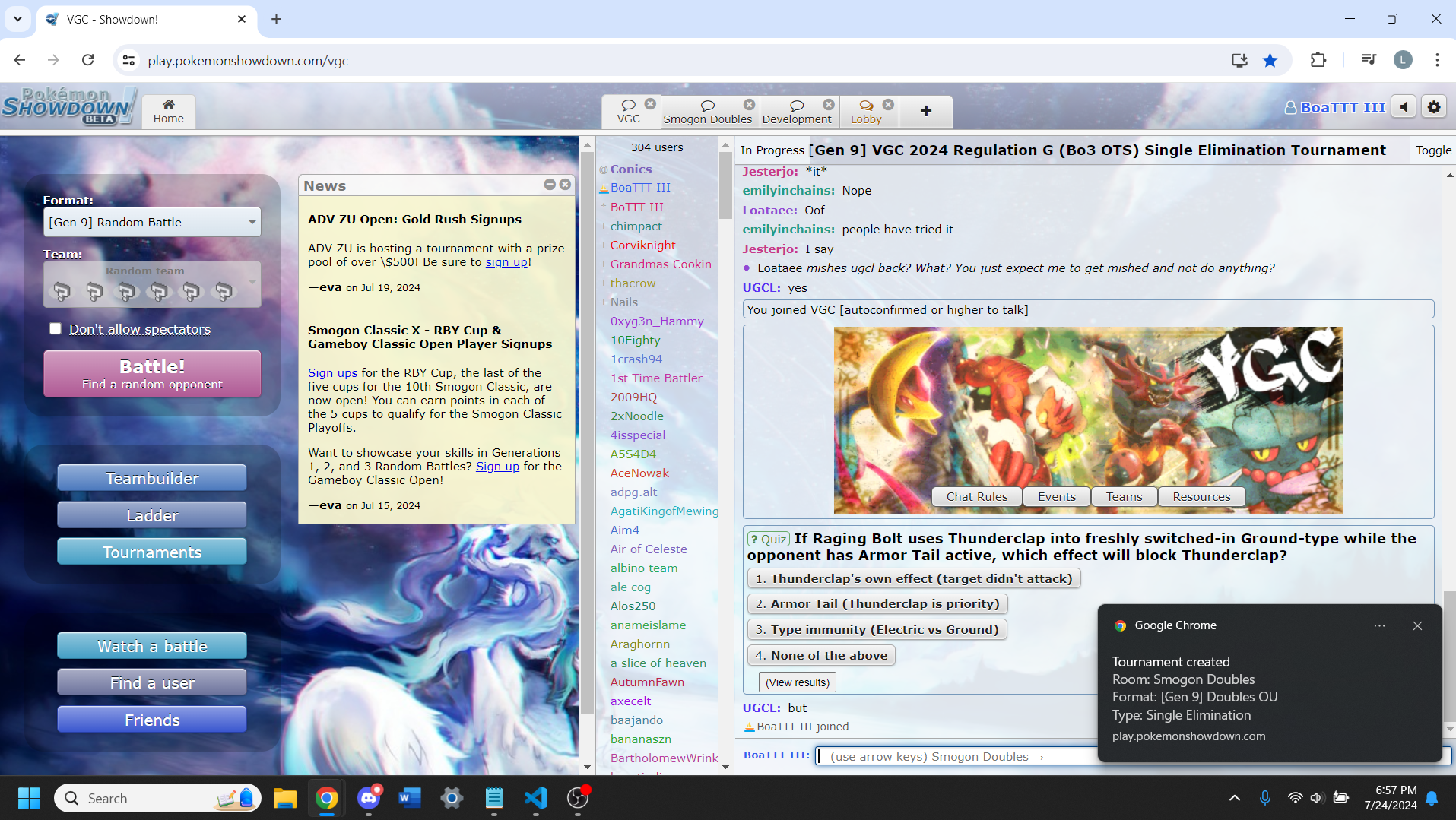Click Watch a battle
This screenshot has height=820, width=1456.
(x=152, y=646)
